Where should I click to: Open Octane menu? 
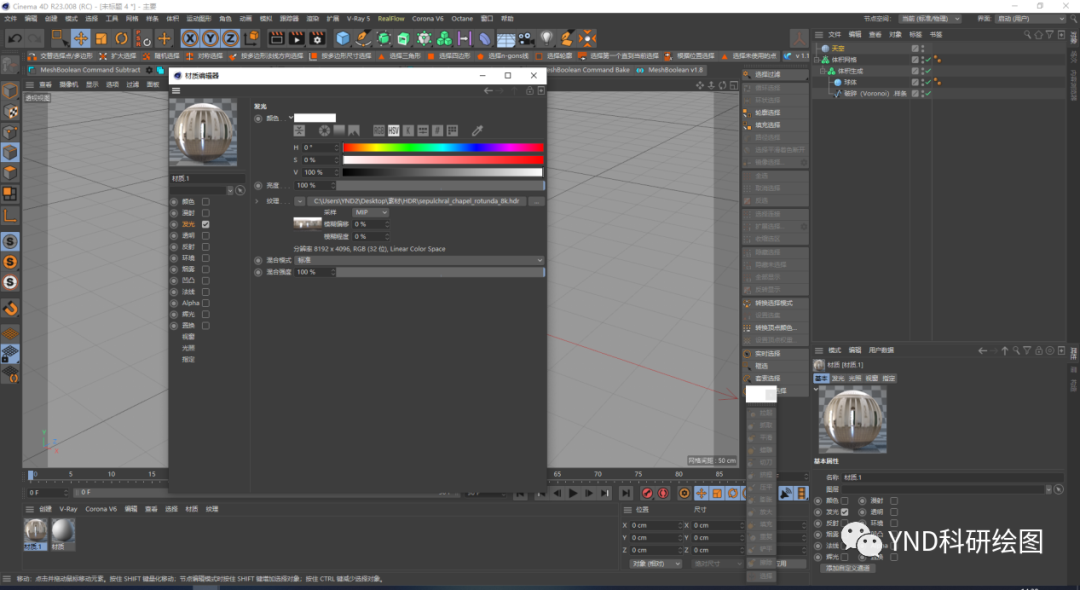tap(462, 19)
